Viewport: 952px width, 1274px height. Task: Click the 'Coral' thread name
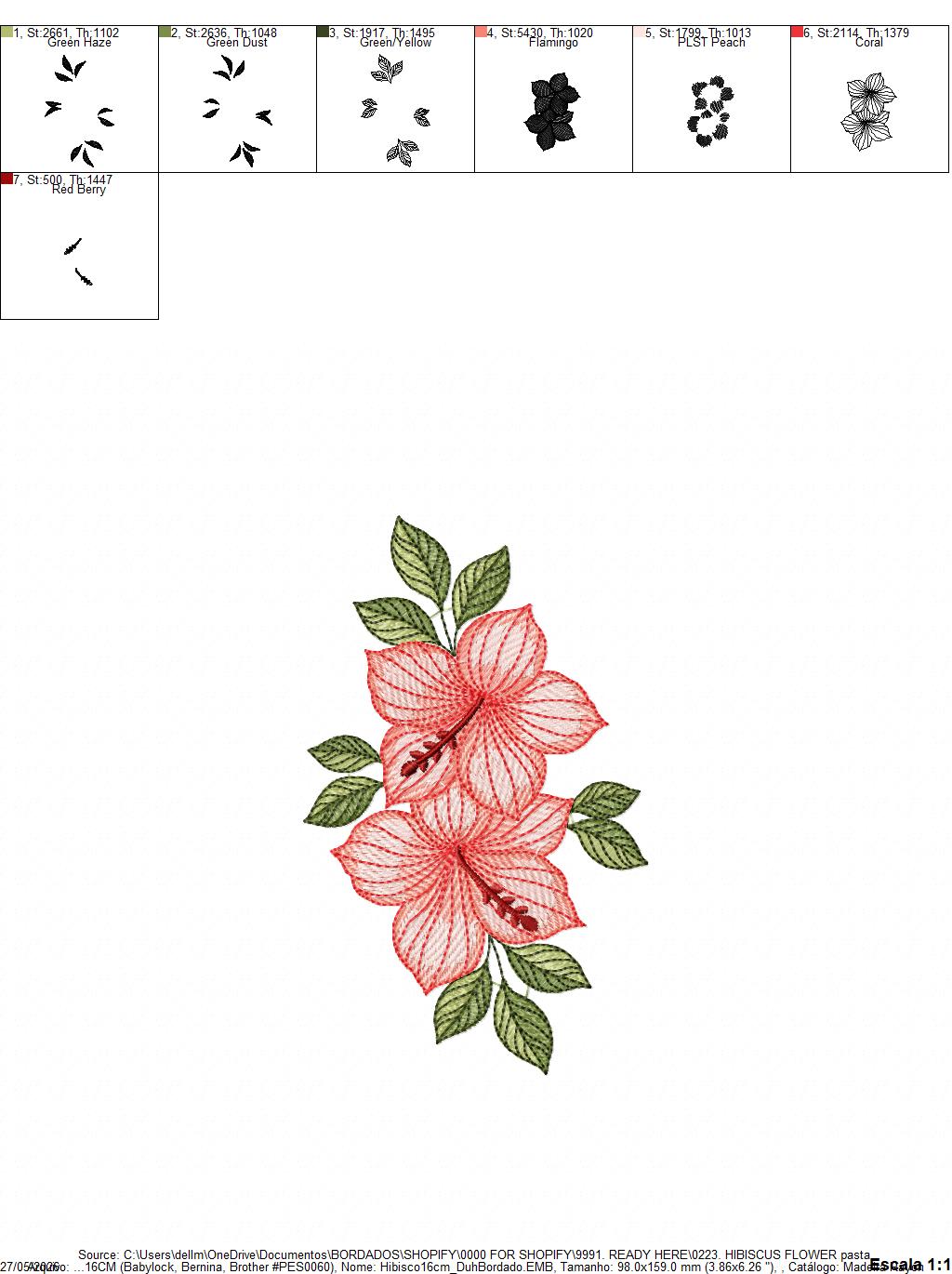pyautogui.click(x=869, y=43)
